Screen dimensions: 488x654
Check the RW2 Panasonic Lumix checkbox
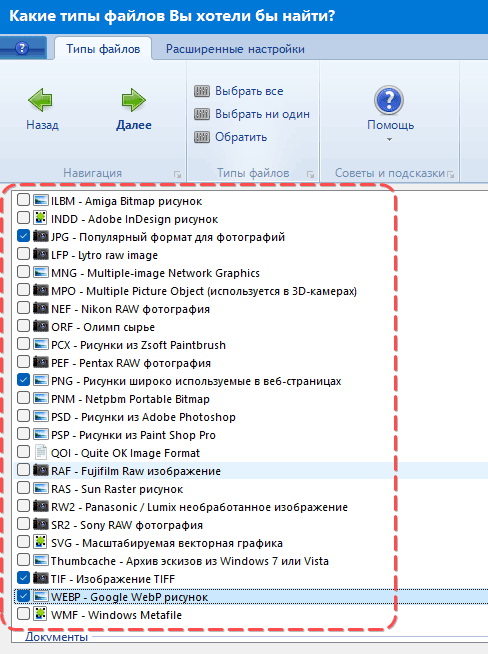click(x=23, y=506)
